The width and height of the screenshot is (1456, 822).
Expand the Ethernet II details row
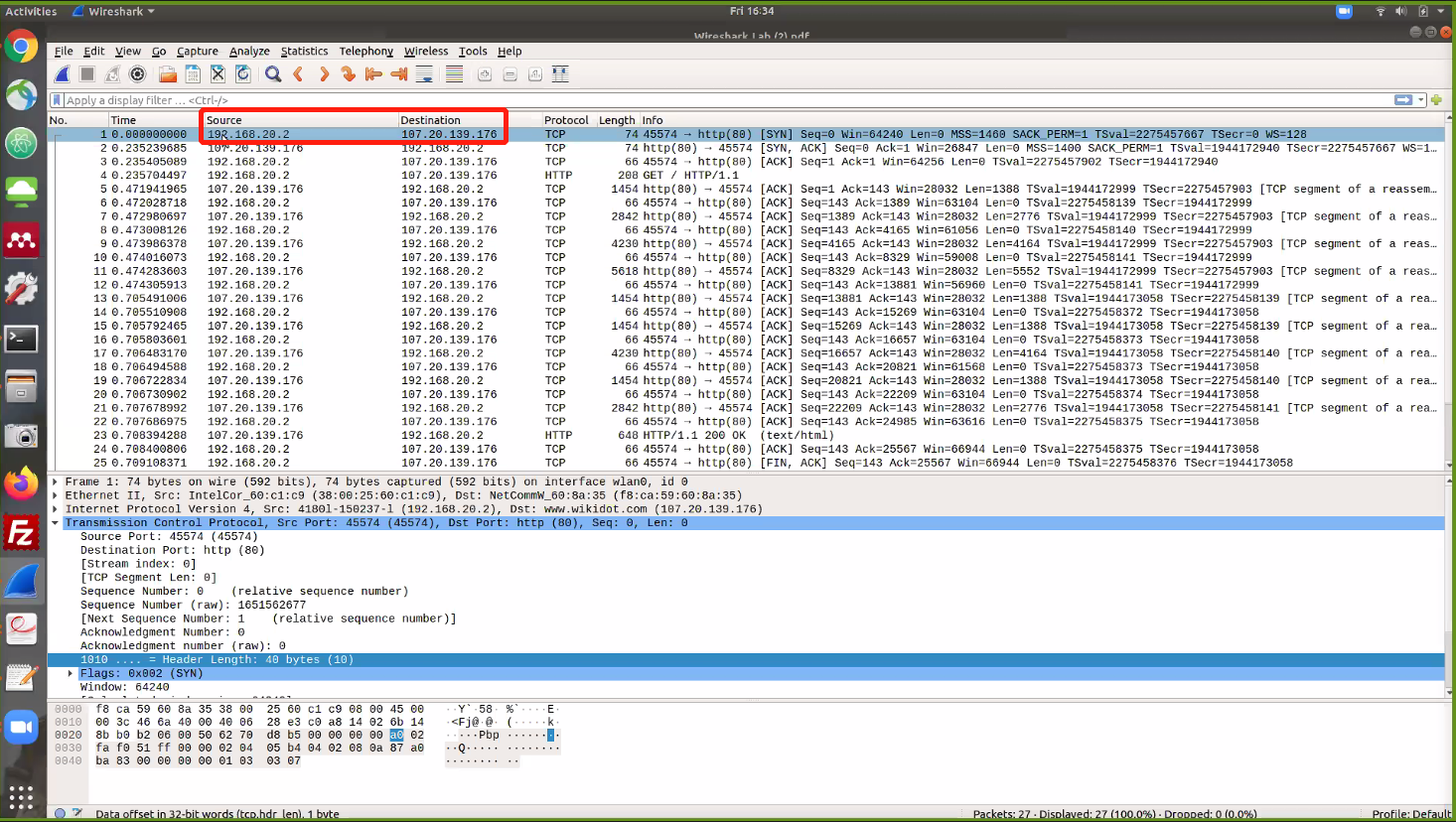56,495
